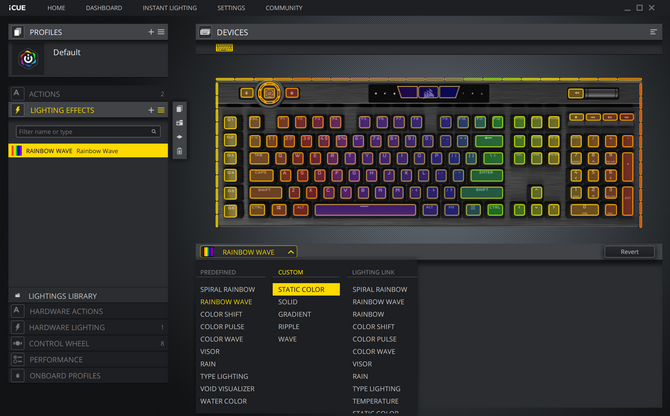The image size is (670, 416).
Task: Select the Enter key on keyboard
Action: [486, 175]
